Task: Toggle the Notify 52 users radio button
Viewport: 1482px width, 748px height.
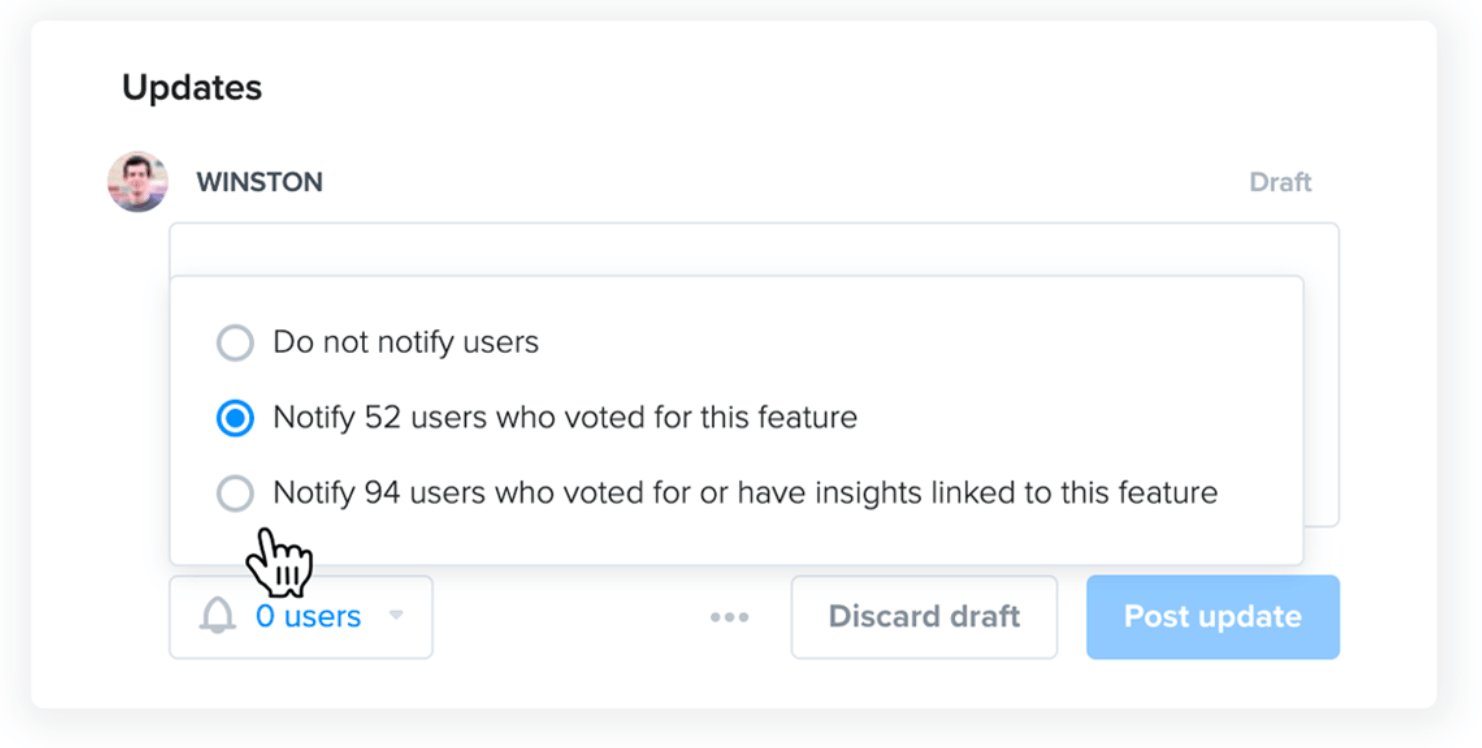Action: pyautogui.click(x=235, y=418)
